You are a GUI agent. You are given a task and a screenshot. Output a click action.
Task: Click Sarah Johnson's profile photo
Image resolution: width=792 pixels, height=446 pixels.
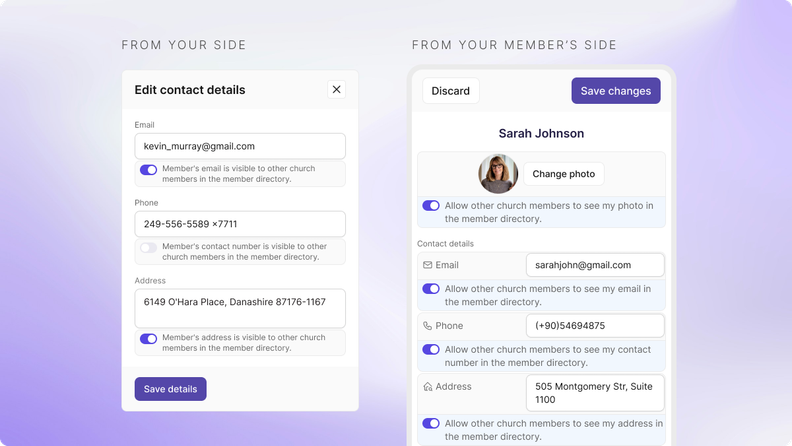[498, 174]
